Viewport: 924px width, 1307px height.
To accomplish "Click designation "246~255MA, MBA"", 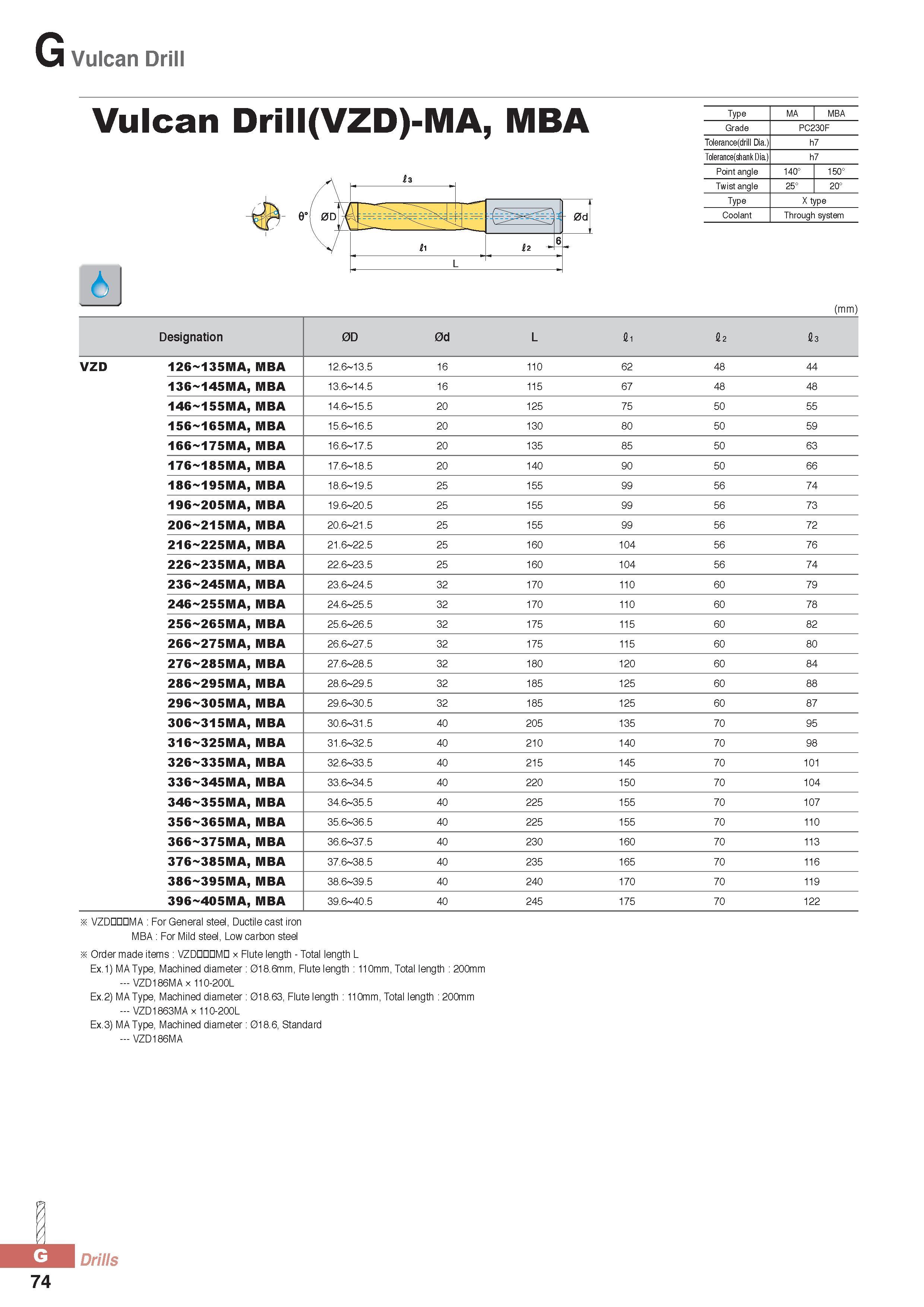I will pos(227,604).
